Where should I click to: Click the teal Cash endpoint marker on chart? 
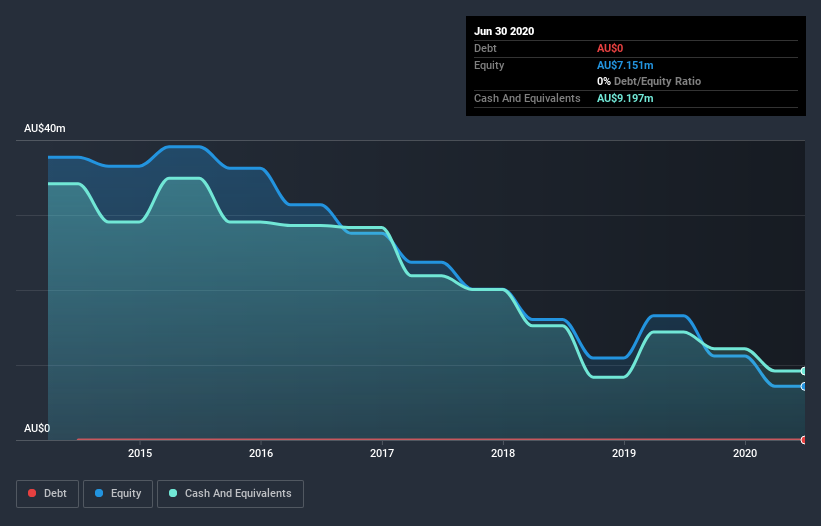coord(804,371)
